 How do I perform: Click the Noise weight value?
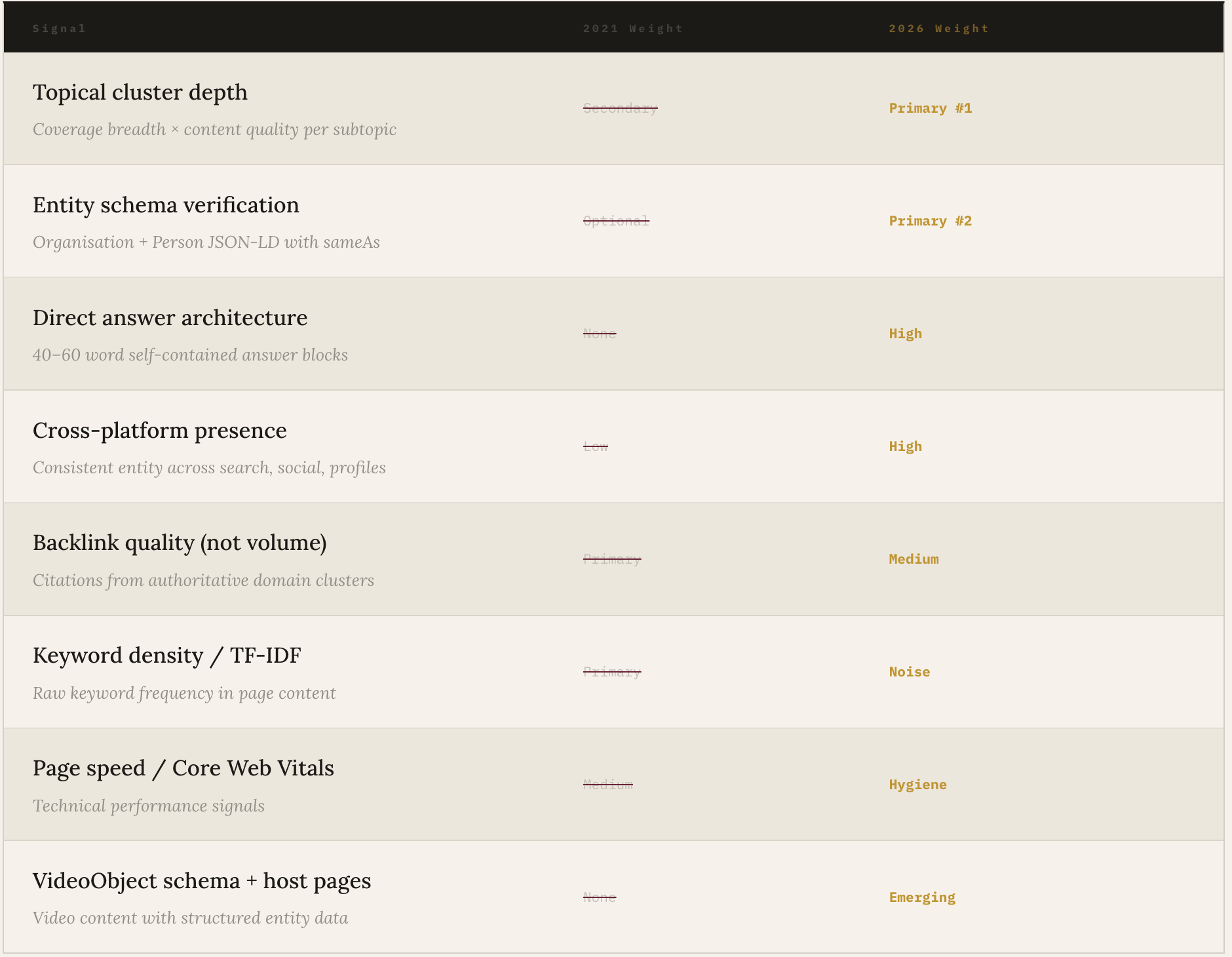click(909, 672)
